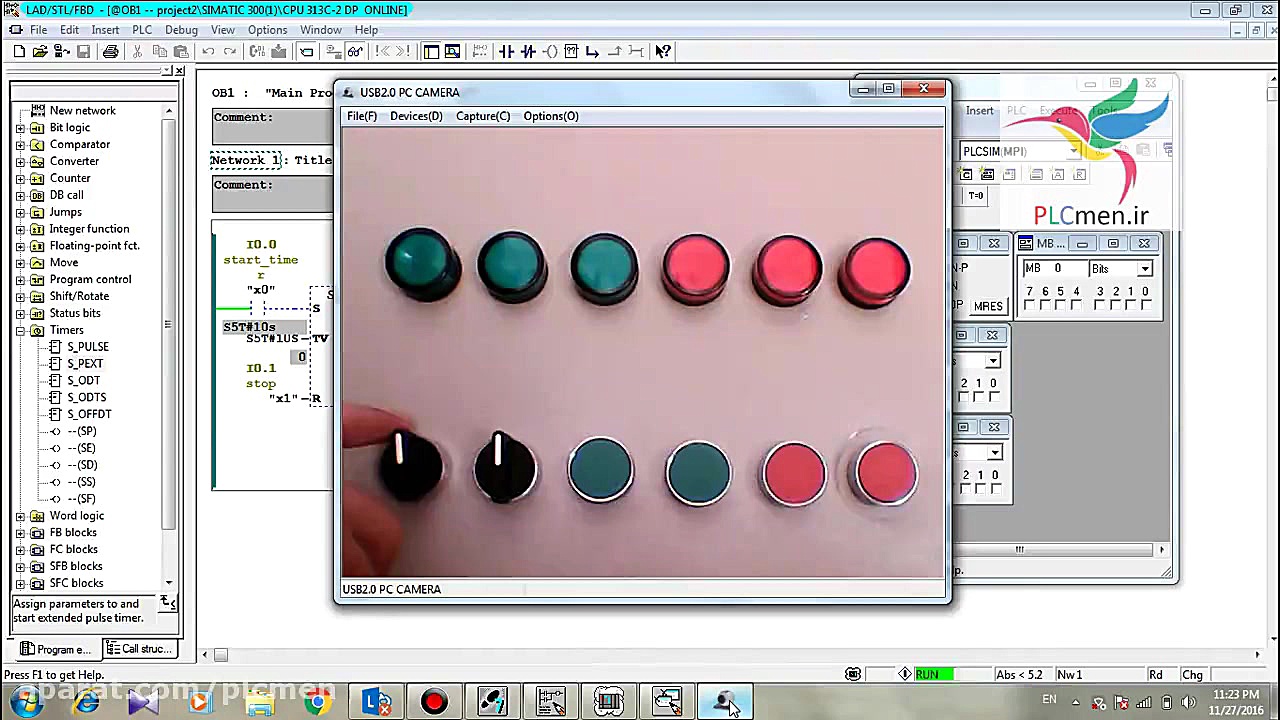This screenshot has height=720, width=1280.
Task: Open the Debug menu
Action: coord(181,30)
